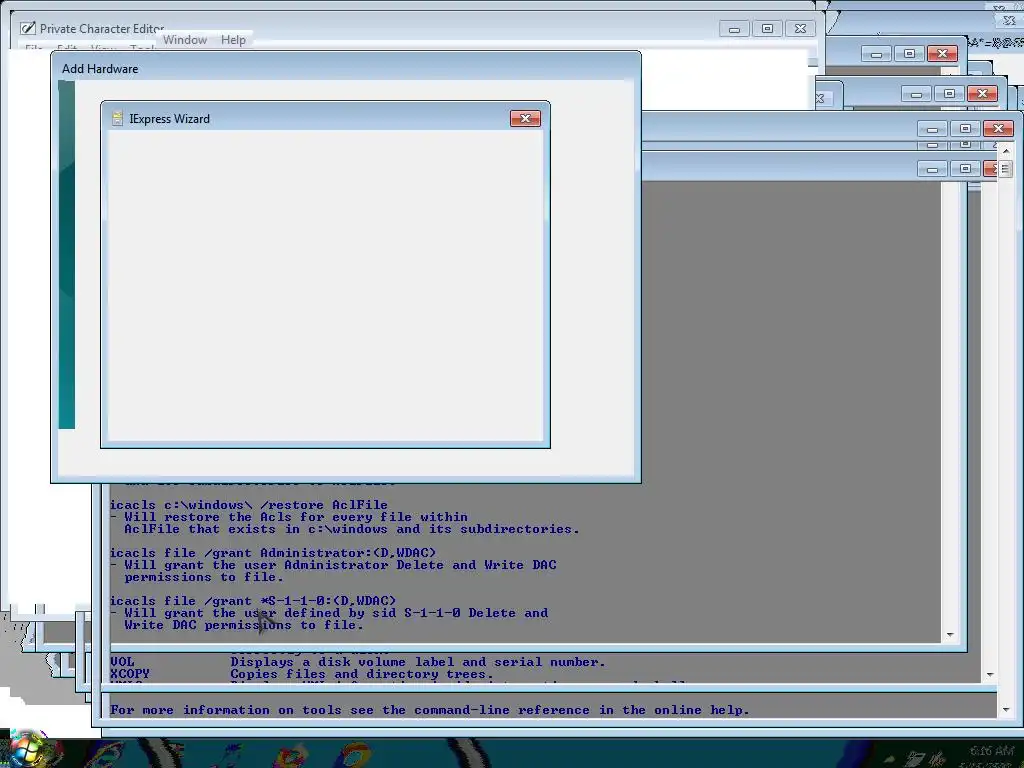1024x768 pixels.
Task: Minimize the Private Character Editor window
Action: coord(734,29)
